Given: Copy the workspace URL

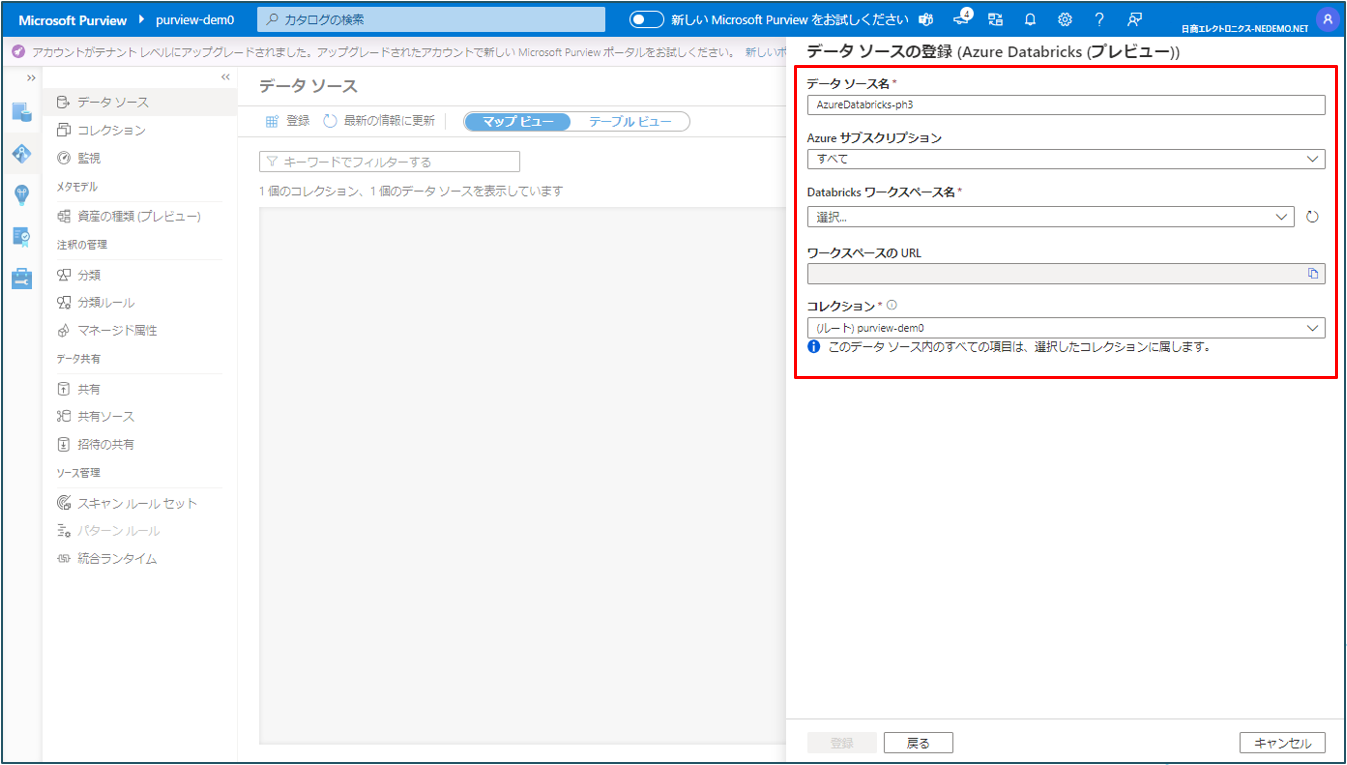Looking at the screenshot, I should click(x=1313, y=274).
